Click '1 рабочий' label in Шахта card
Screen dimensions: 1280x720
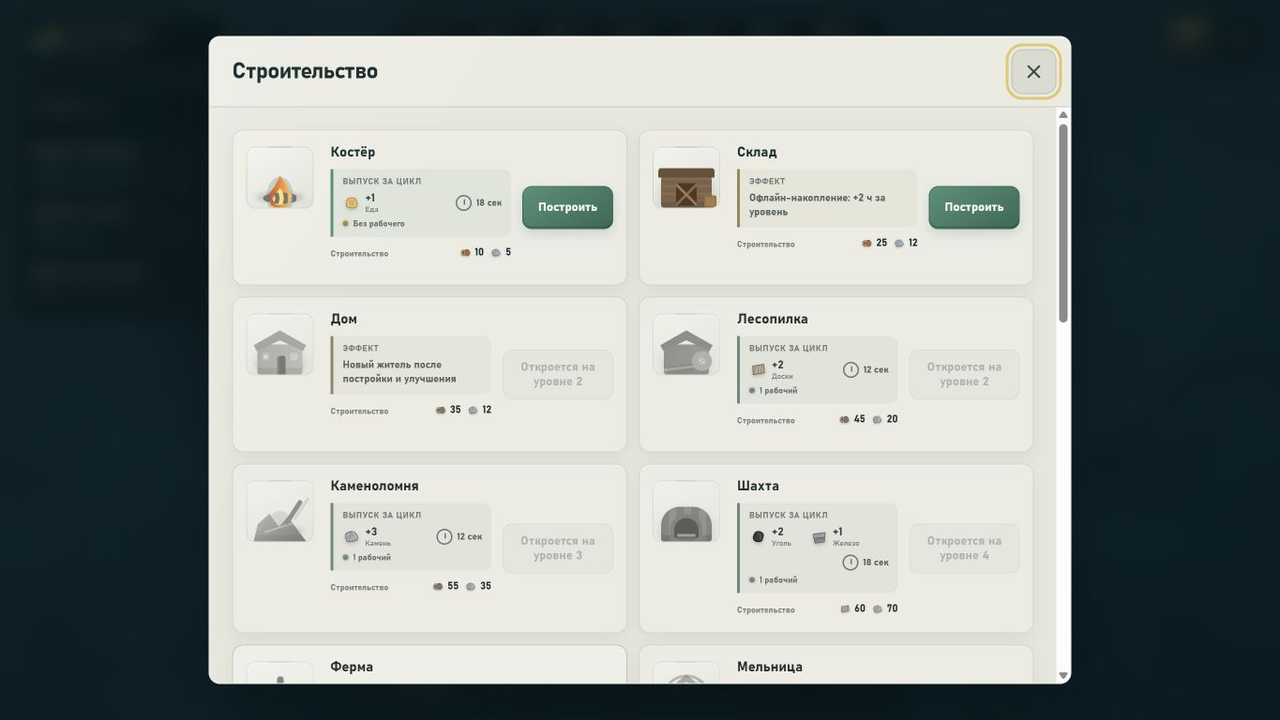778,580
